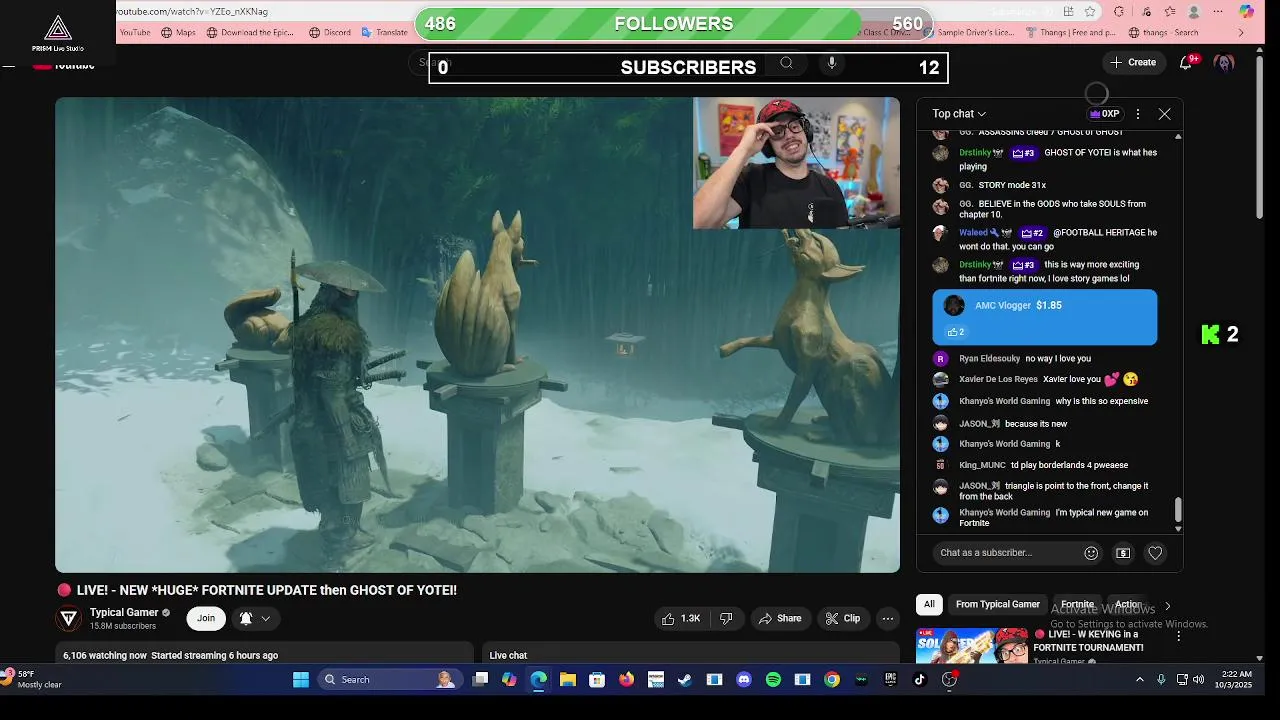Open the weather widget showing 58°F
The width and height of the screenshot is (1280, 720).
pyautogui.click(x=32, y=679)
